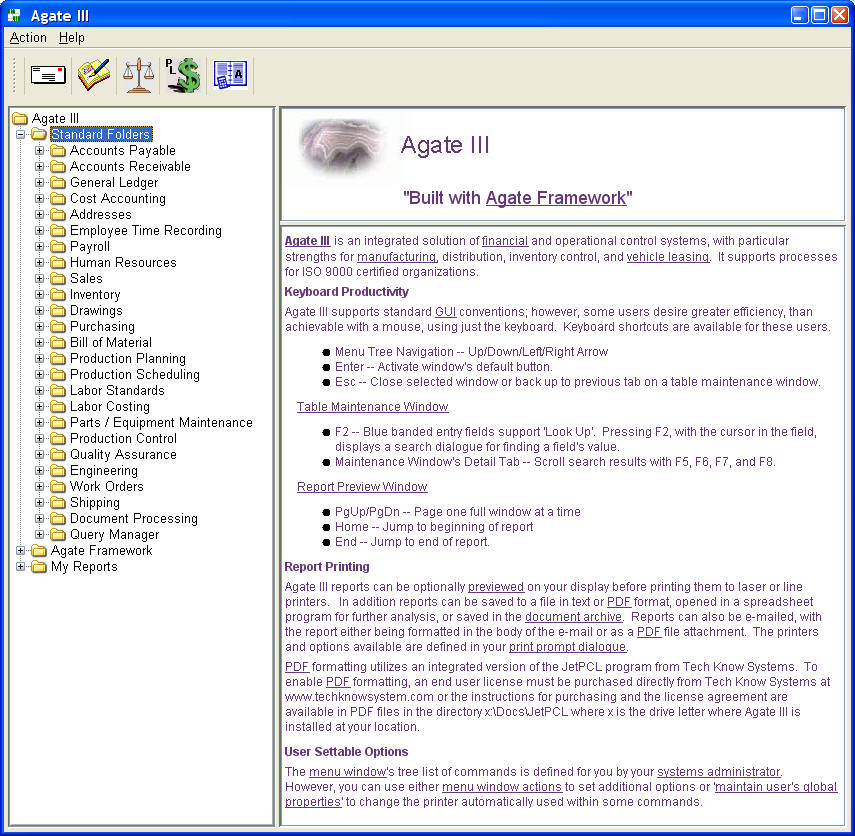Click the Query Manager folder icon
The height and width of the screenshot is (836, 855).
tap(58, 534)
